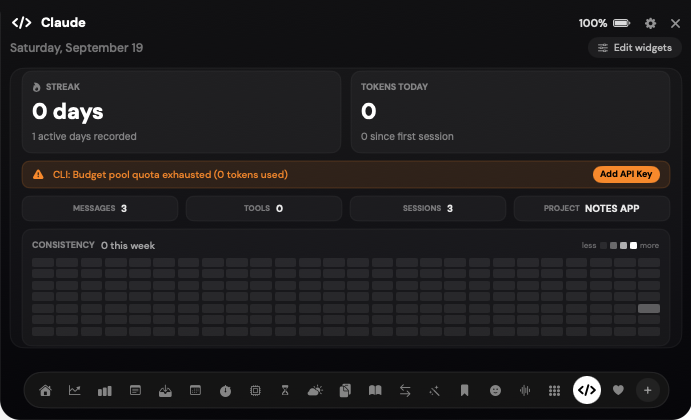Click the '1 active days recorded' text
The width and height of the screenshot is (691, 420).
[x=84, y=137]
